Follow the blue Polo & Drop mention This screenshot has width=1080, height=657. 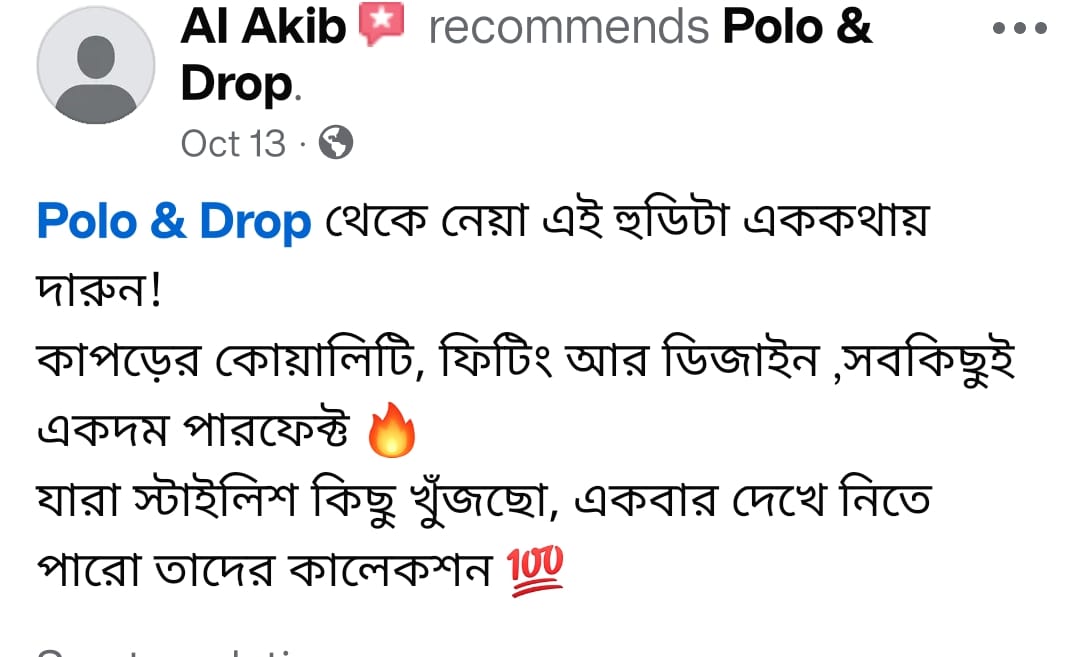coord(174,221)
